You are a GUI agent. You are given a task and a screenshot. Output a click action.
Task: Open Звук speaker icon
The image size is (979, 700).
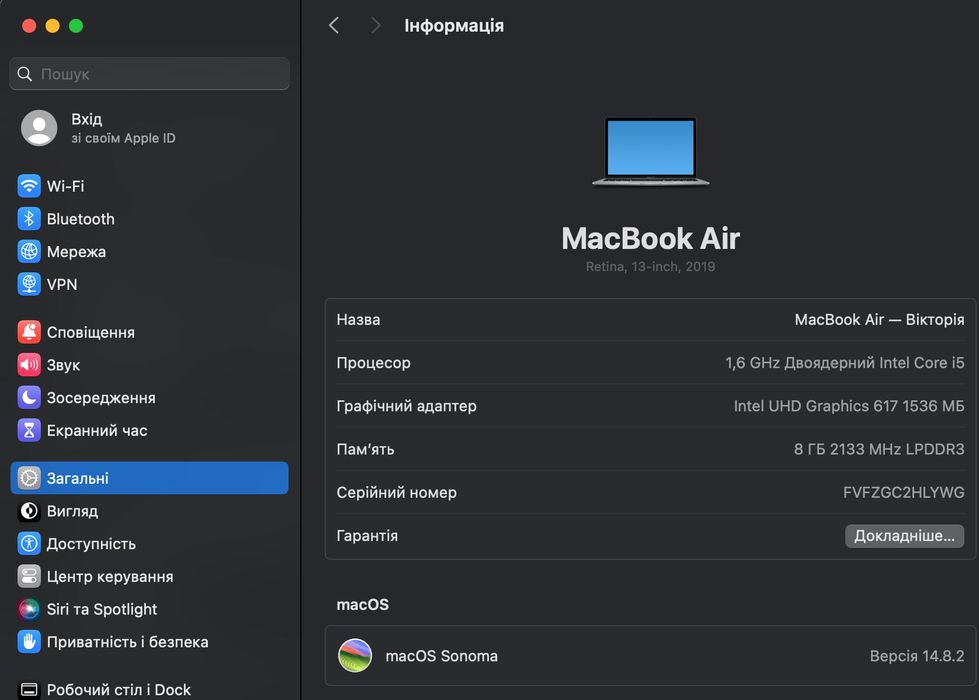point(29,365)
